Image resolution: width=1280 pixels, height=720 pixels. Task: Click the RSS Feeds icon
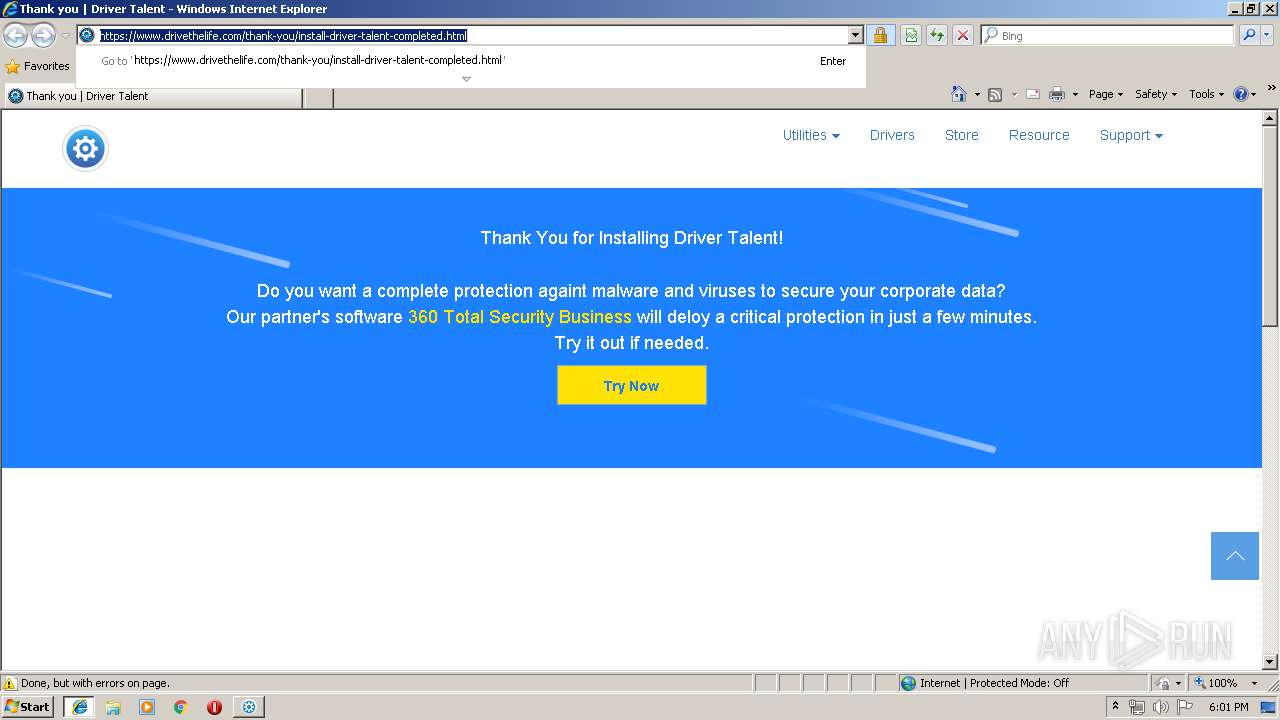[x=995, y=95]
